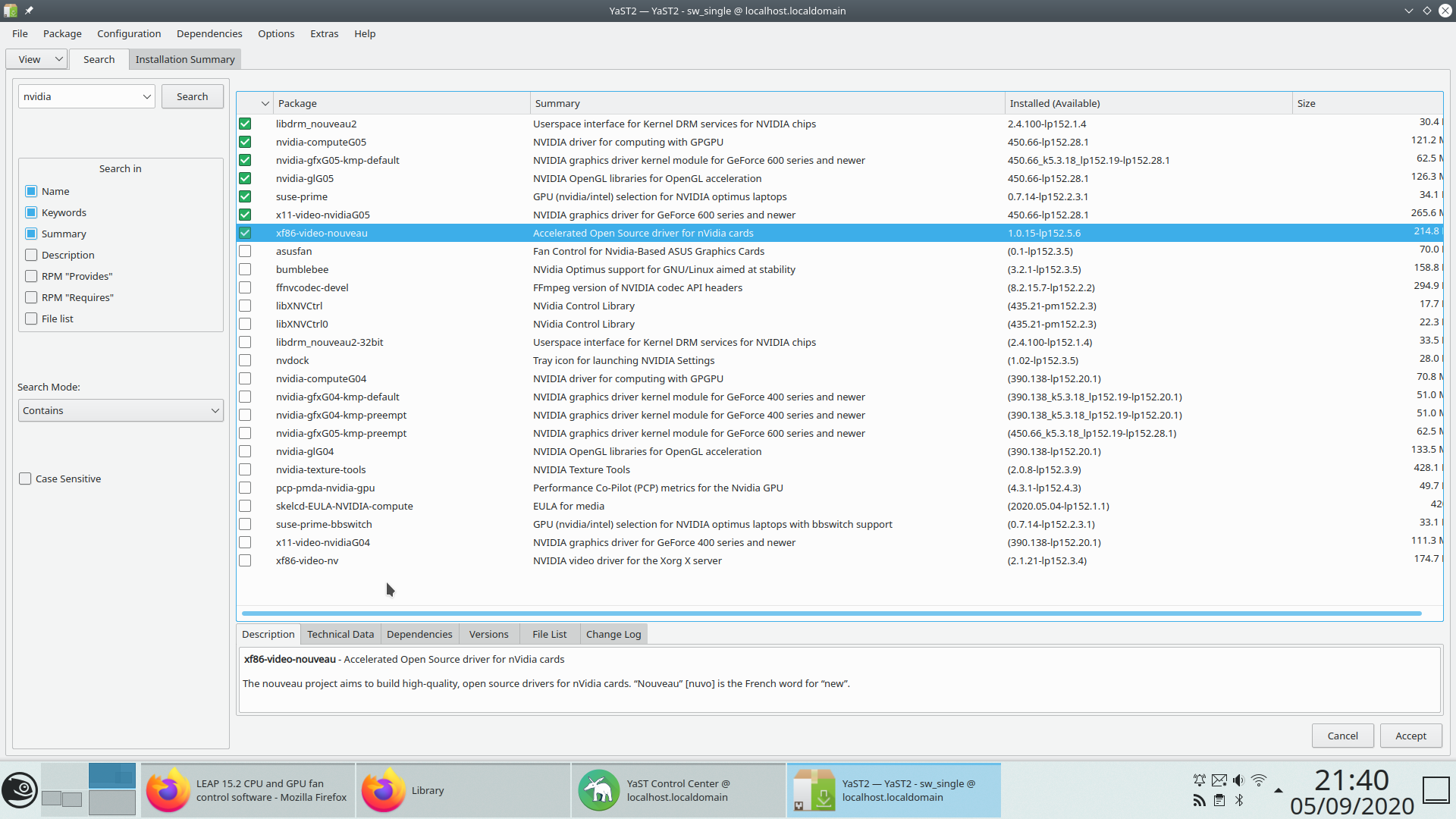This screenshot has height=819, width=1456.
Task: Click the YaST2 sw_single taskbar entry
Action: coord(894,790)
